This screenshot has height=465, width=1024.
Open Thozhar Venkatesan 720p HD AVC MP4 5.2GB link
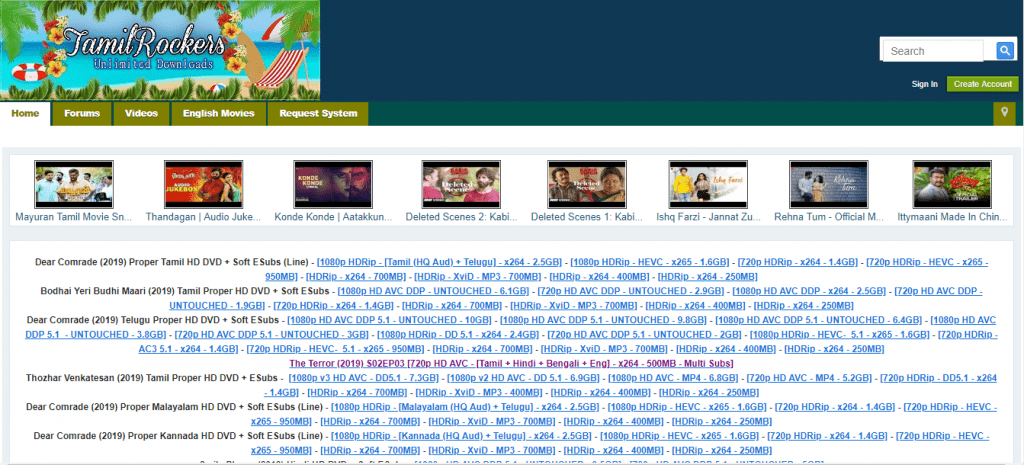coord(808,378)
